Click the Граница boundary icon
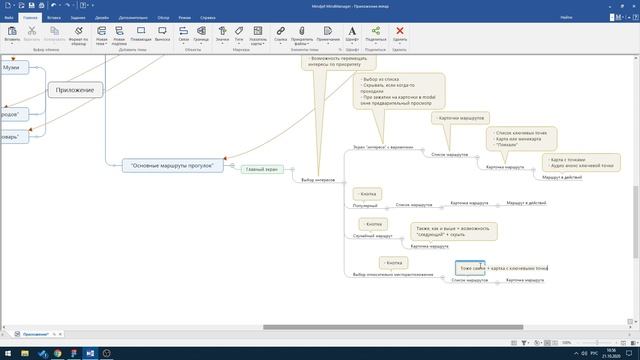Viewport: 640px width, 360px height. pos(201,31)
